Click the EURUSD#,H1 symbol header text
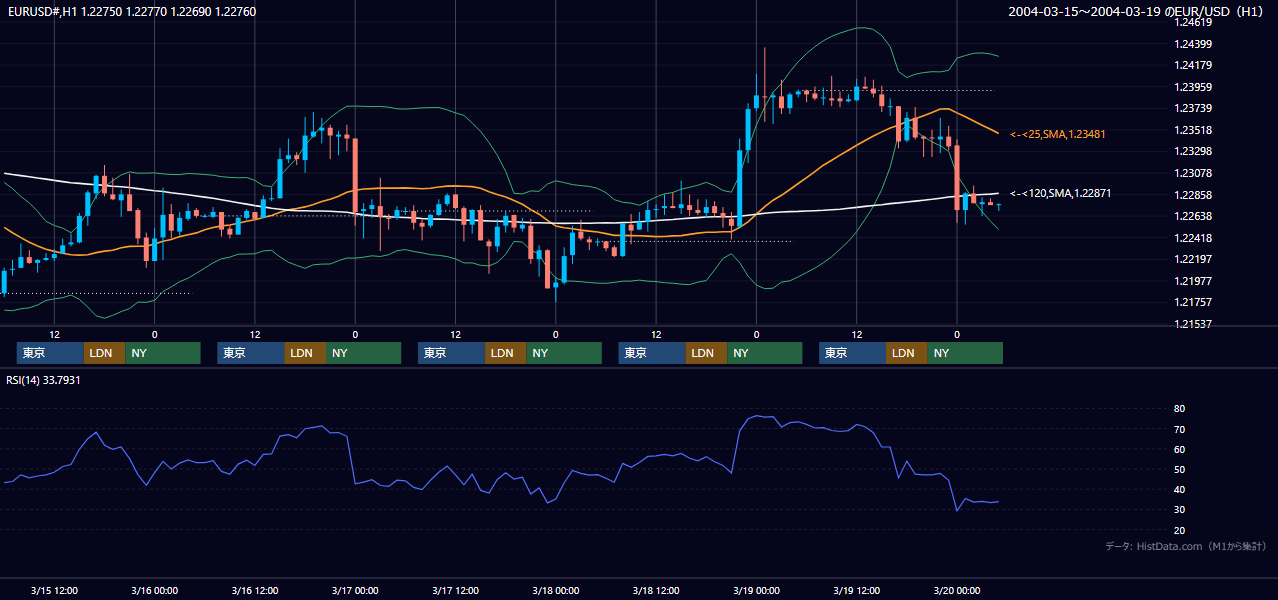Image resolution: width=1278 pixels, height=600 pixels. click(132, 11)
